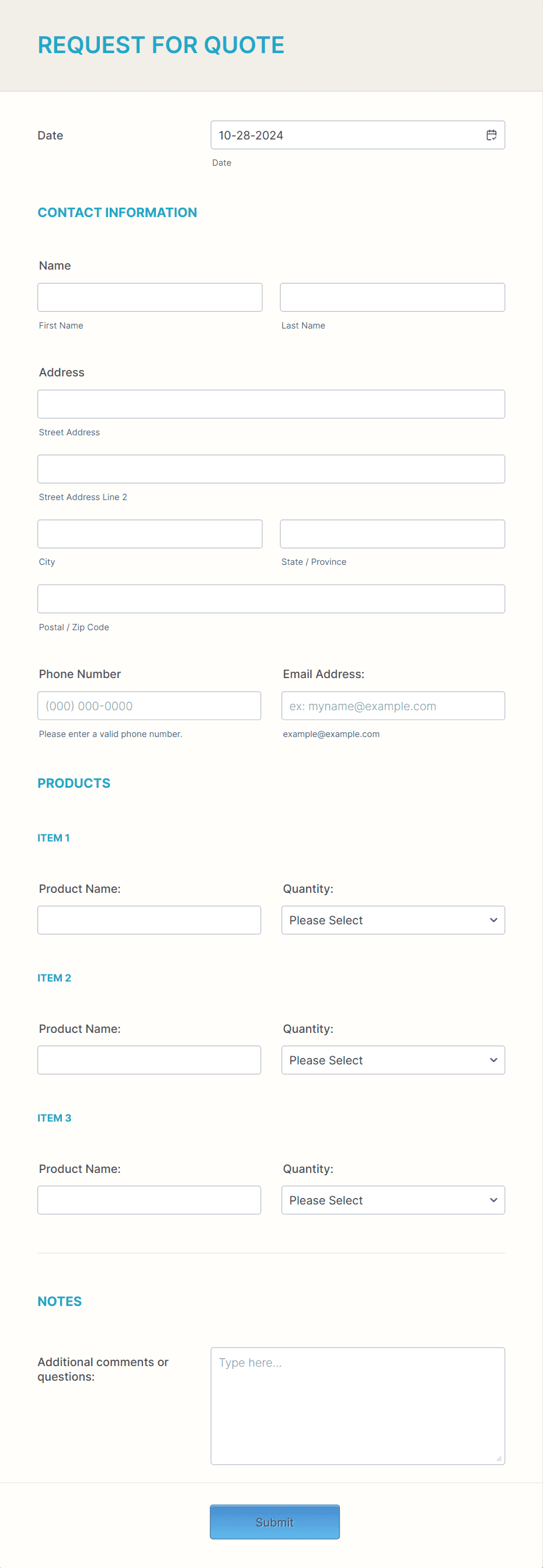Open the calendar date picker icon
This screenshot has width=543, height=1568.
point(492,135)
